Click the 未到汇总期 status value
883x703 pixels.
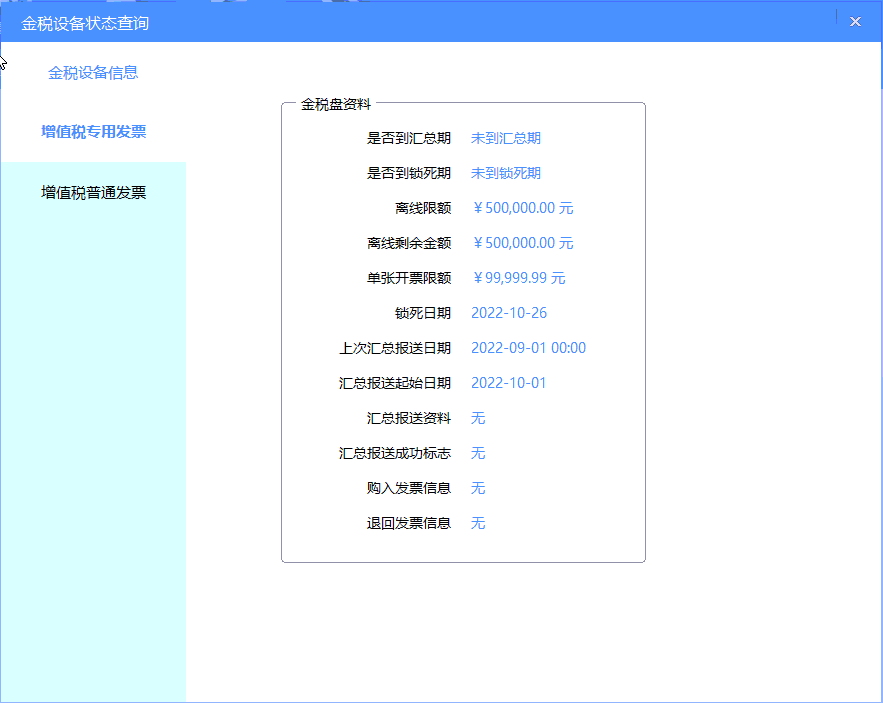click(506, 138)
